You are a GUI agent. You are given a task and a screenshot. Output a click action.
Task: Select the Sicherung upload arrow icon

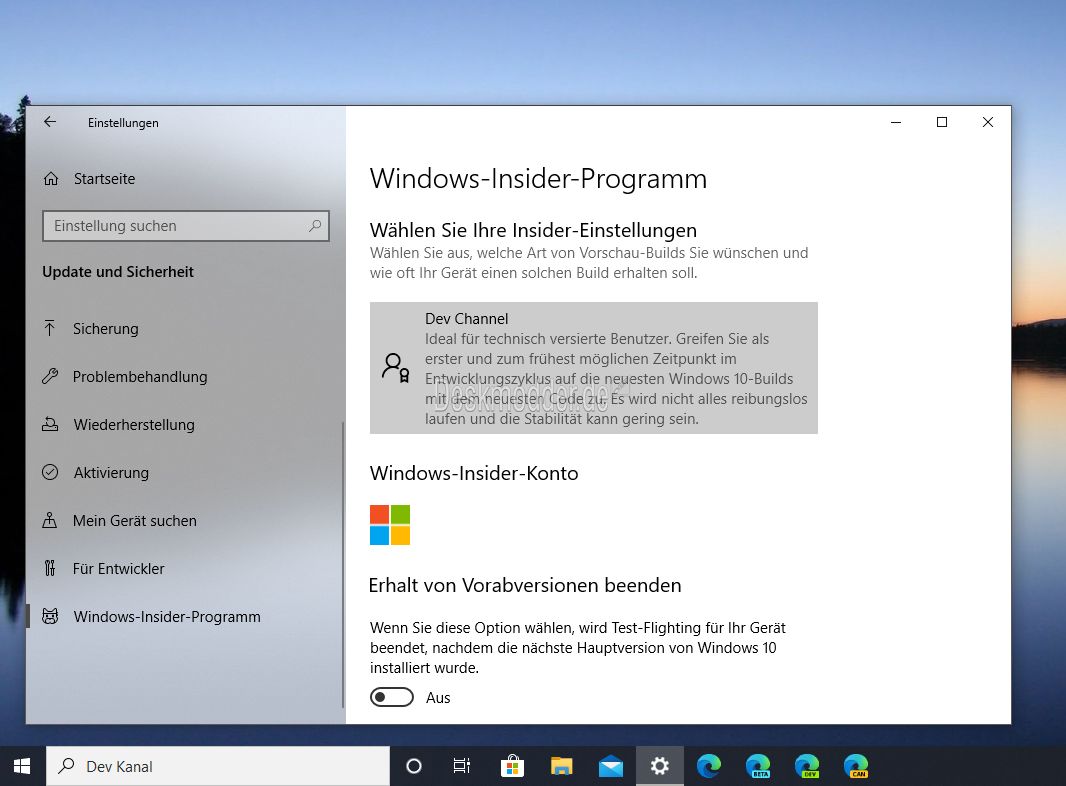pos(50,328)
